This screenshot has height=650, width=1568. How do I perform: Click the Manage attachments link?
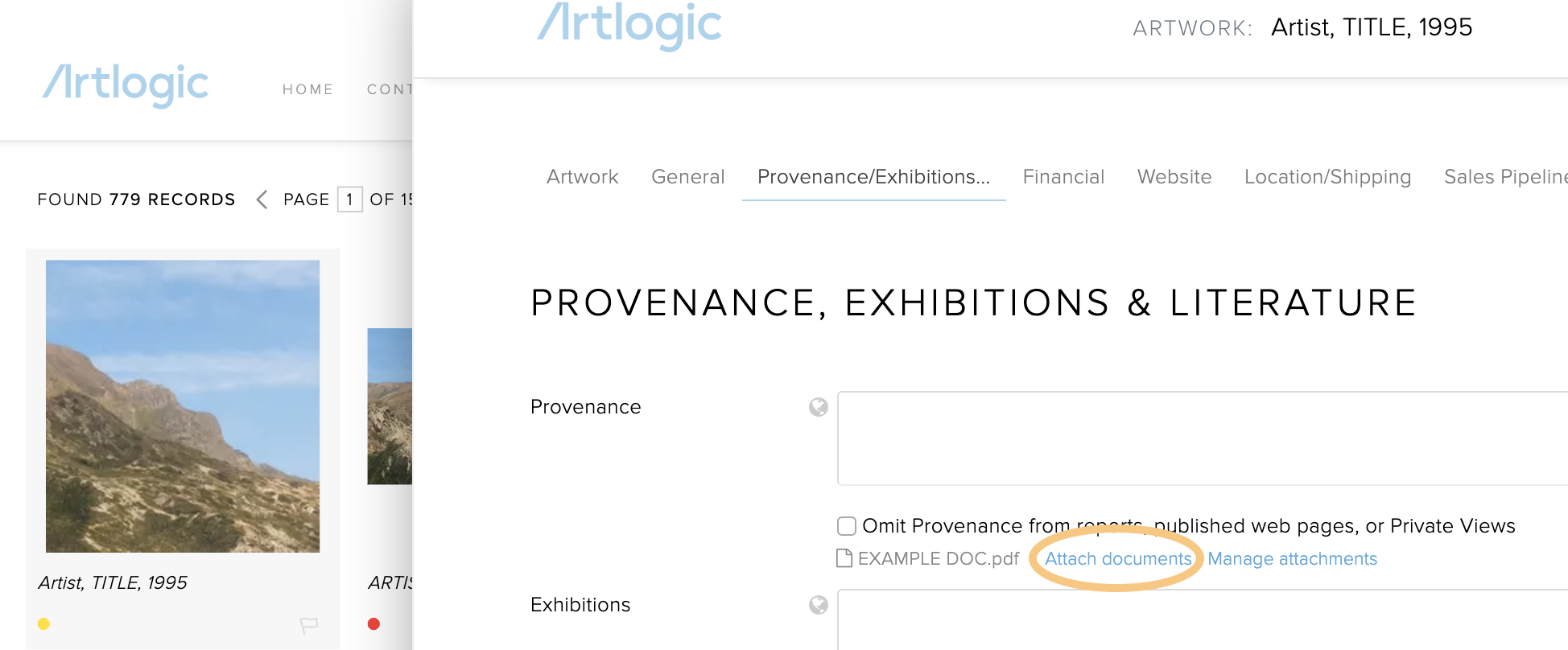[x=1292, y=558]
